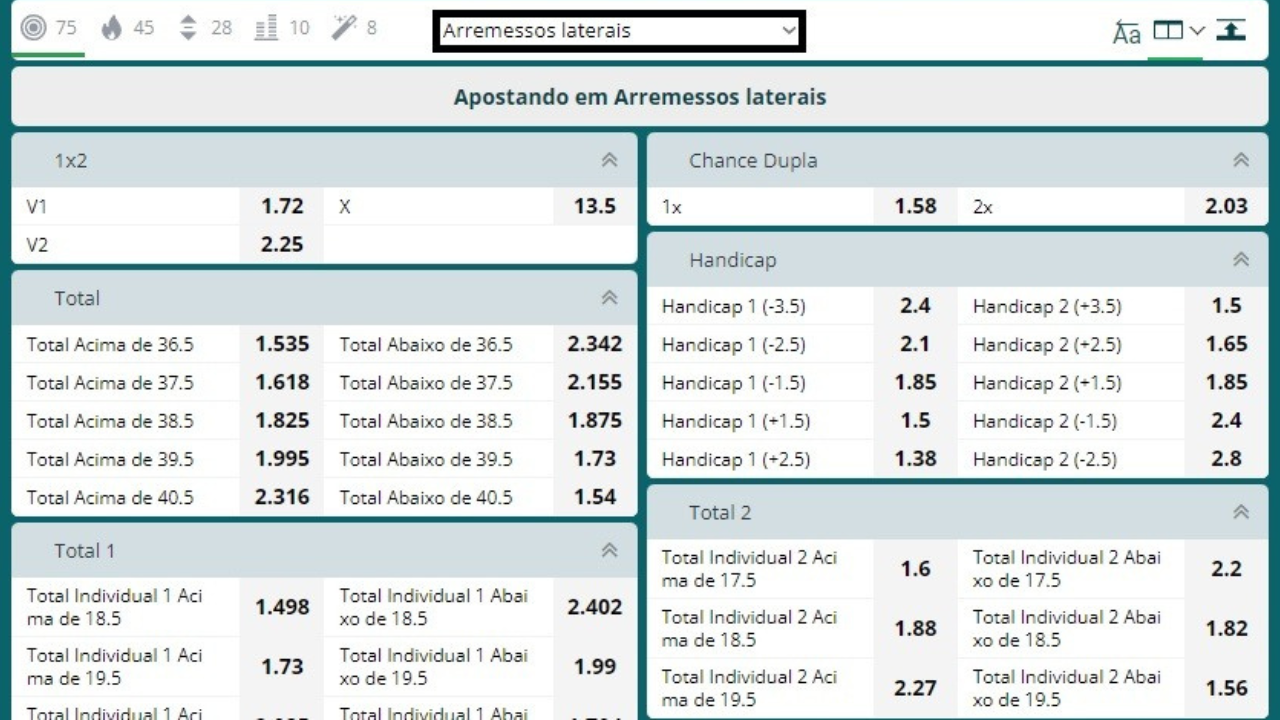Collapse the Handicap section

[x=1241, y=260]
